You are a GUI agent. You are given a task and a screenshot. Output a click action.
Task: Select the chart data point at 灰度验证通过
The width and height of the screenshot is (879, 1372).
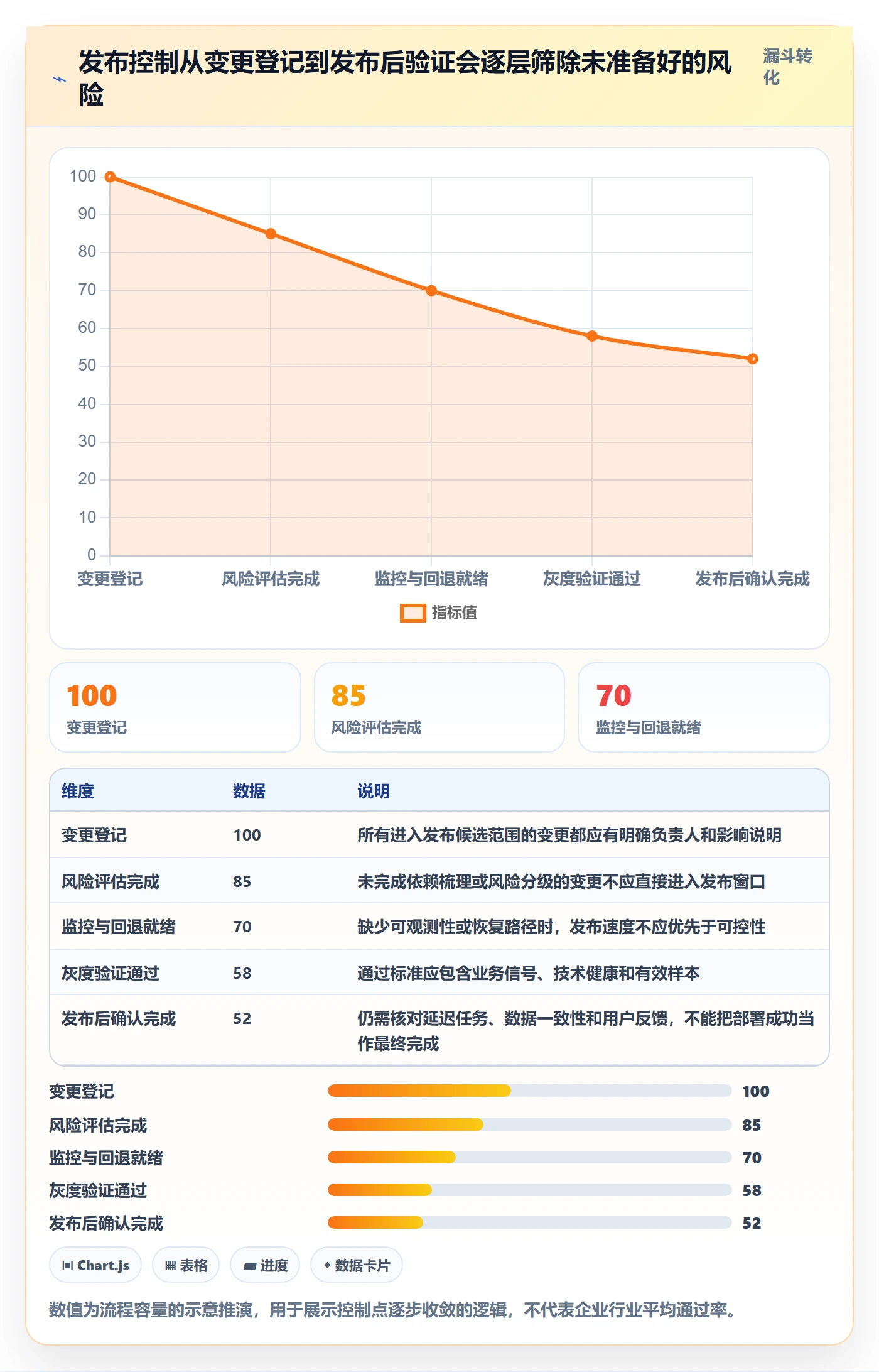click(x=592, y=336)
